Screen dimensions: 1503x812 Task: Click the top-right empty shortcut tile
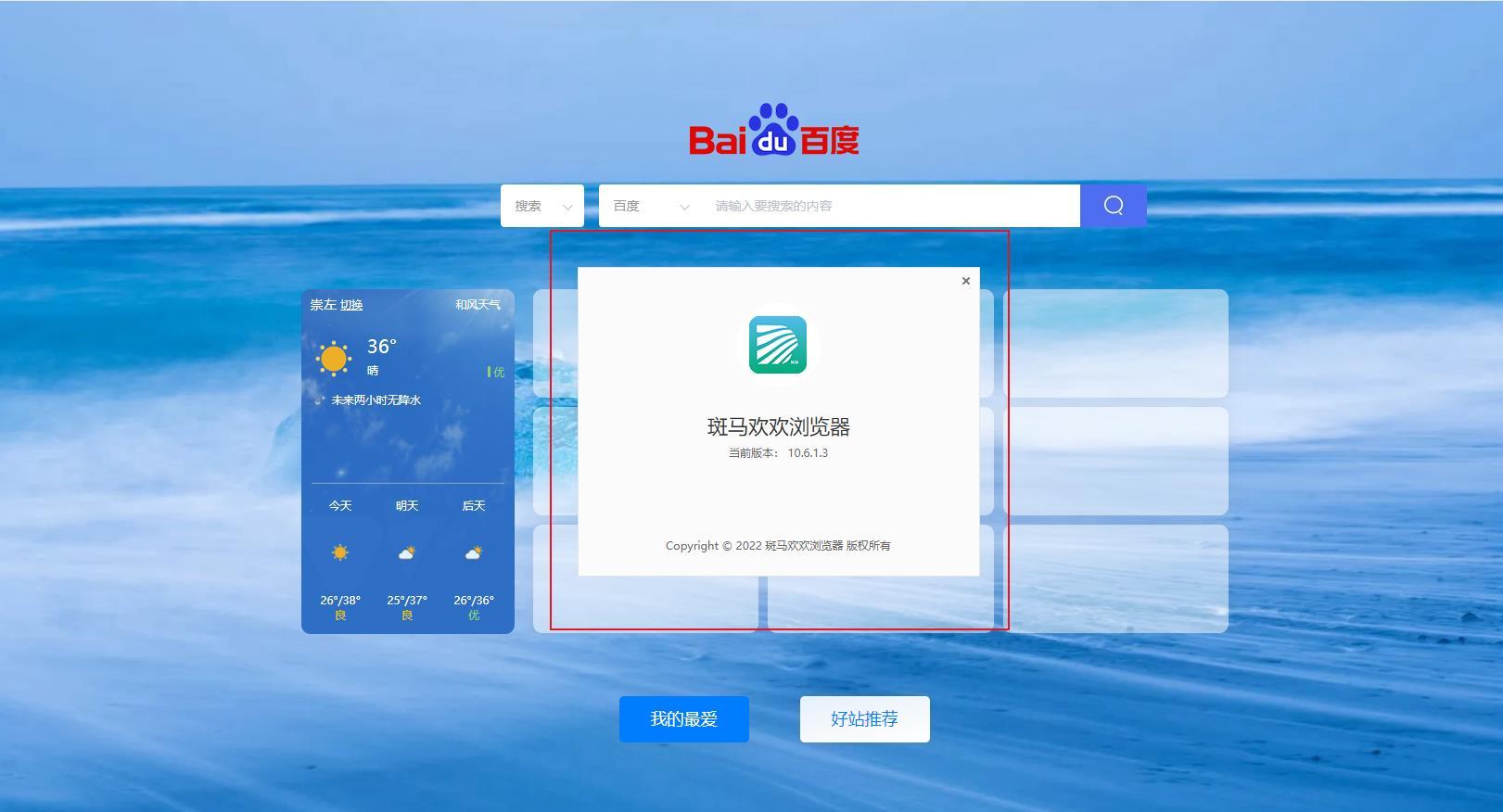(x=1115, y=343)
